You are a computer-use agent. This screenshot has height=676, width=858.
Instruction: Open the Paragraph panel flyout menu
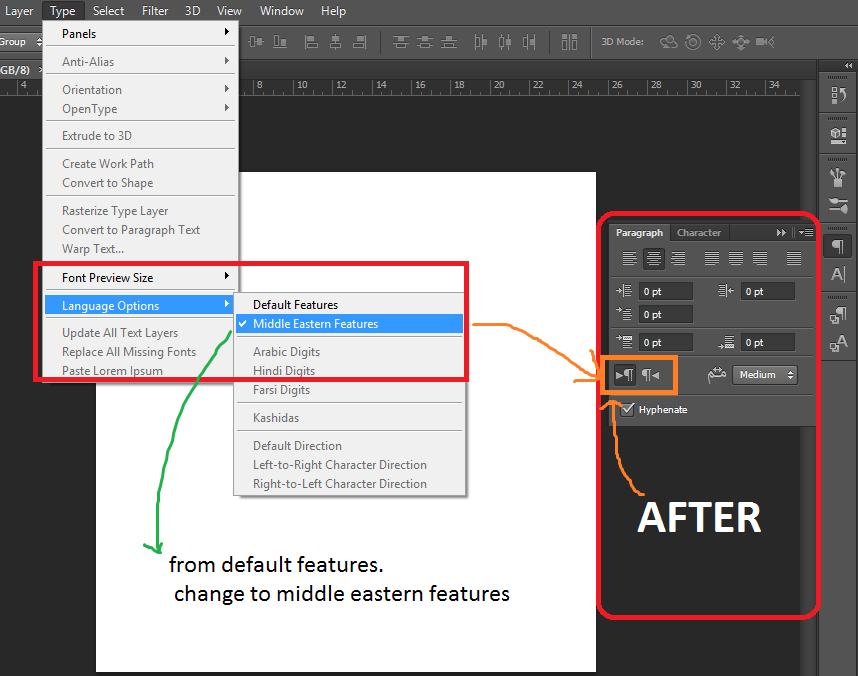(x=805, y=233)
